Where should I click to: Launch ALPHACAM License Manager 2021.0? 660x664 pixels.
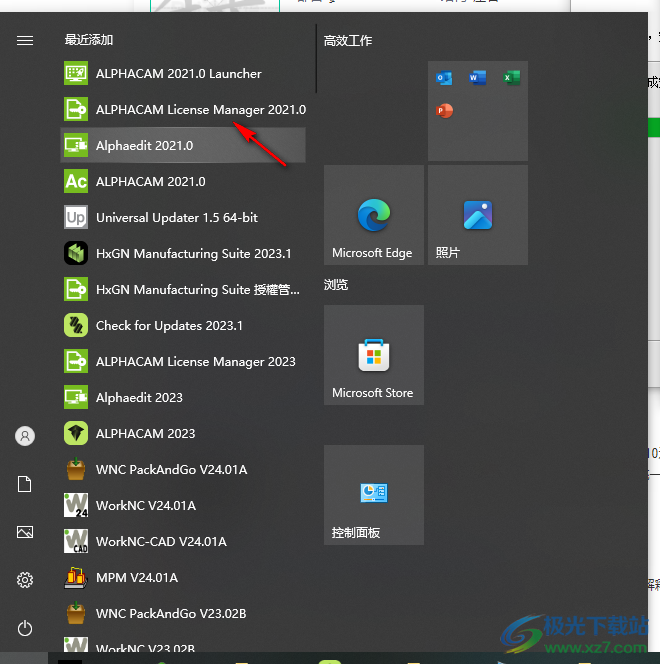200,110
